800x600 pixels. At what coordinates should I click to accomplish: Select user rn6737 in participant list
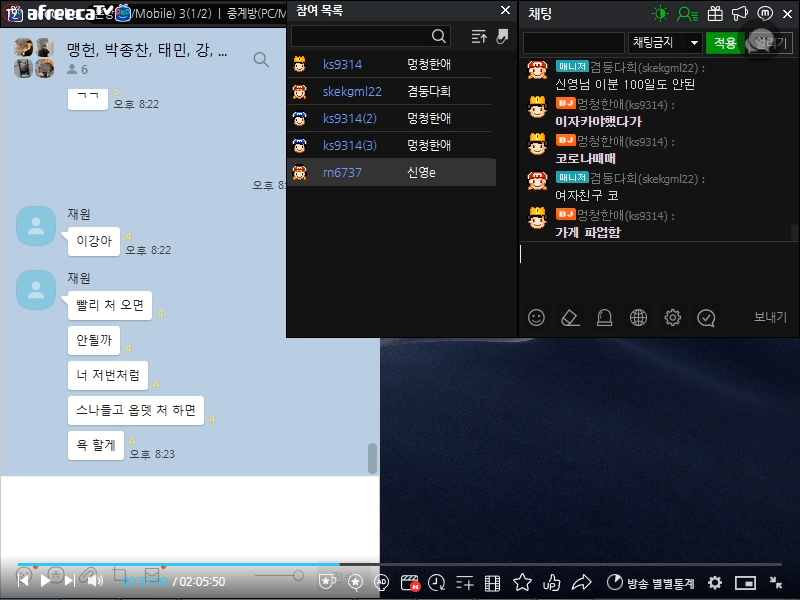pyautogui.click(x=342, y=173)
